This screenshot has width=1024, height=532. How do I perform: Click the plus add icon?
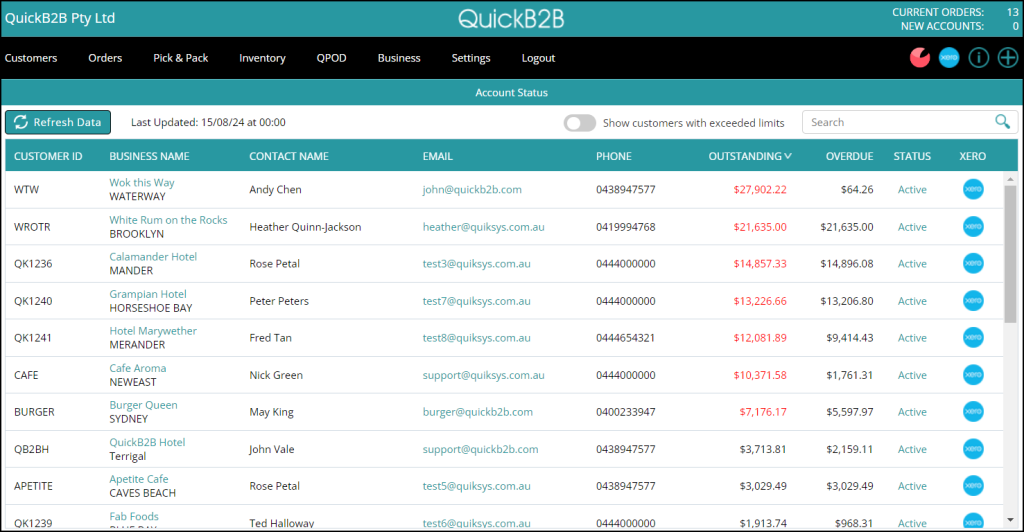pos(1008,57)
